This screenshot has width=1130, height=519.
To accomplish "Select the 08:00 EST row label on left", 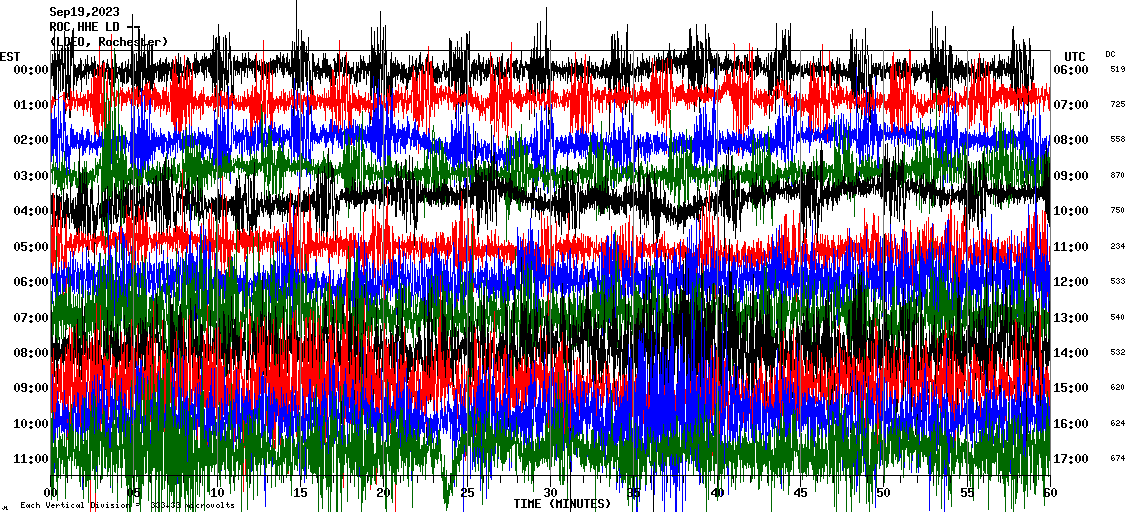I will (31, 352).
